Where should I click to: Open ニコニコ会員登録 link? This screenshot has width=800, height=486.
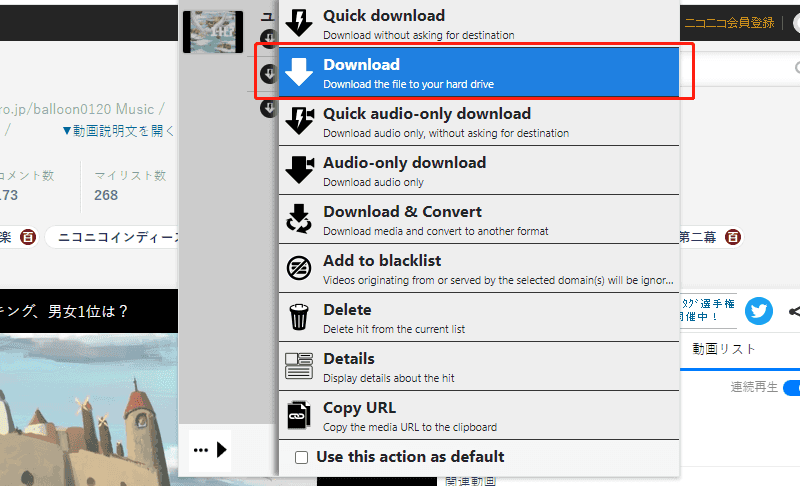(729, 22)
